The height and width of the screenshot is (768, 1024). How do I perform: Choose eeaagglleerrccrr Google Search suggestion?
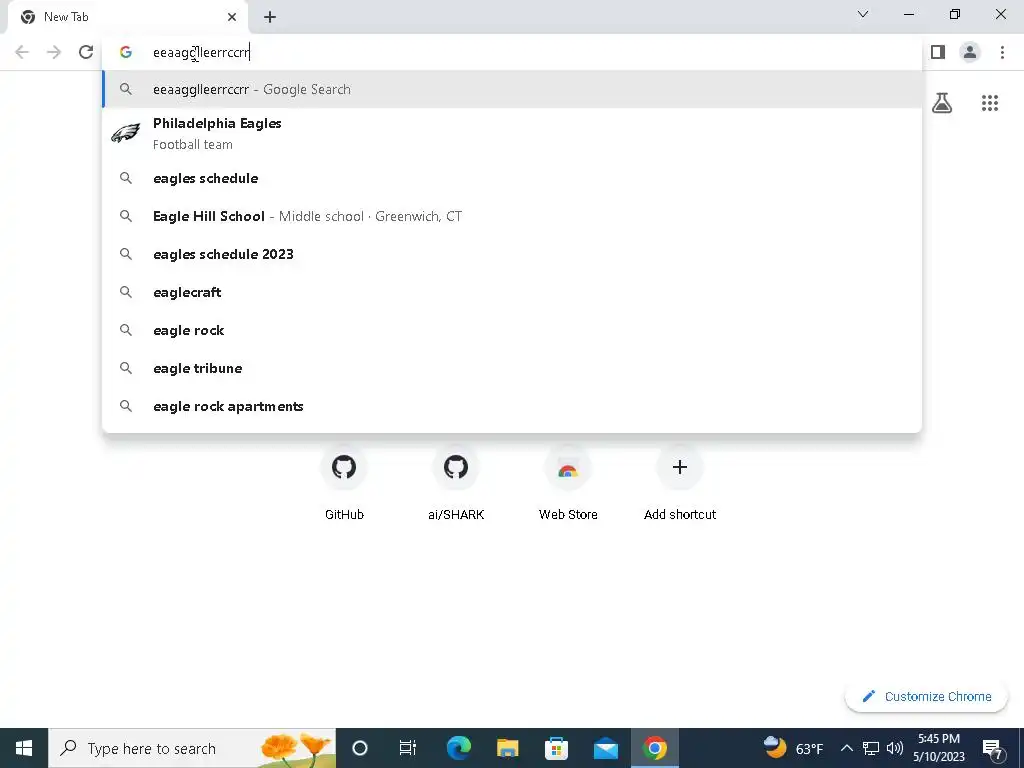(x=512, y=89)
